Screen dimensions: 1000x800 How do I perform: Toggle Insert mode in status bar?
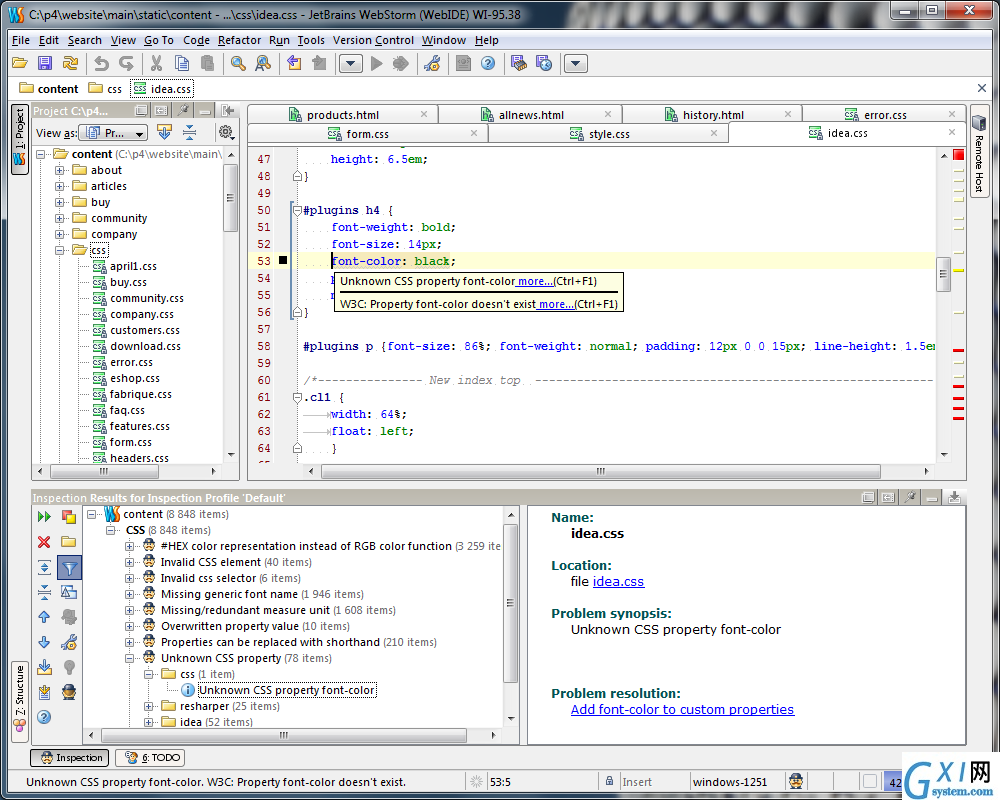tap(636, 781)
